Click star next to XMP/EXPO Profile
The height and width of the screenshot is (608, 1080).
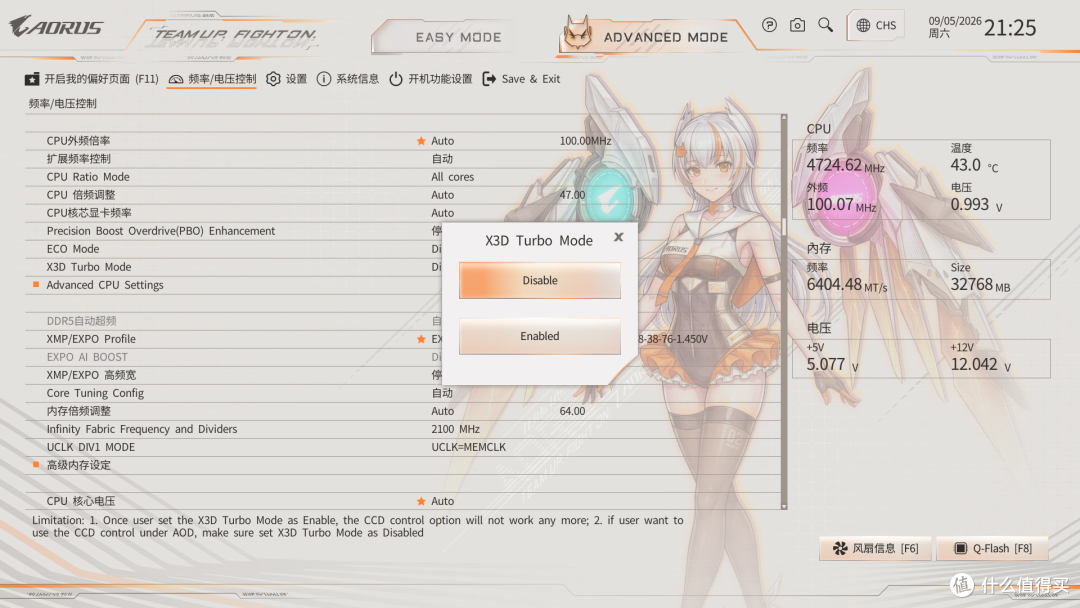[421, 339]
